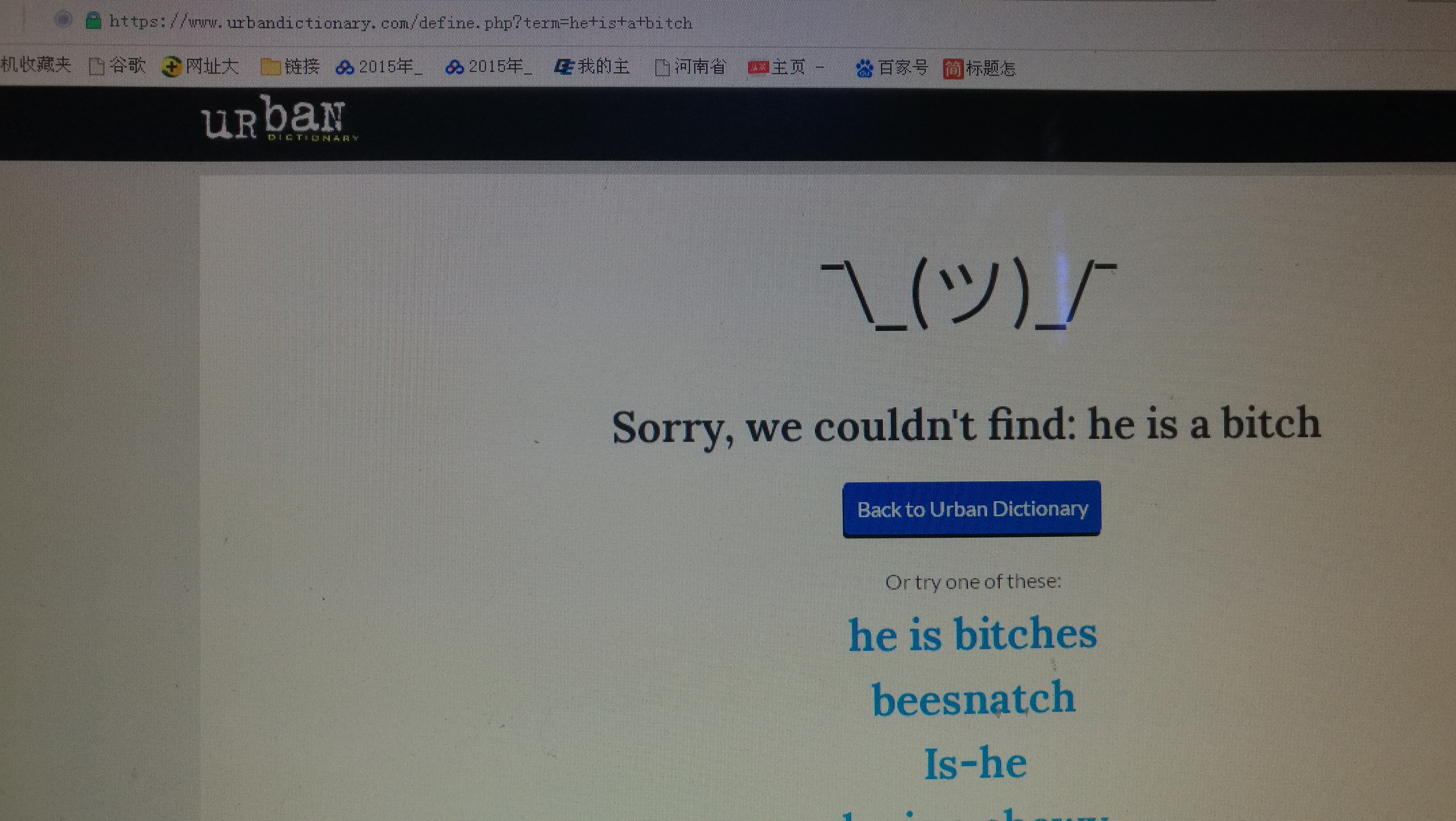Open the 标题怎 bookmark with red 简 icon
The height and width of the screenshot is (821, 1456).
pyautogui.click(x=979, y=68)
